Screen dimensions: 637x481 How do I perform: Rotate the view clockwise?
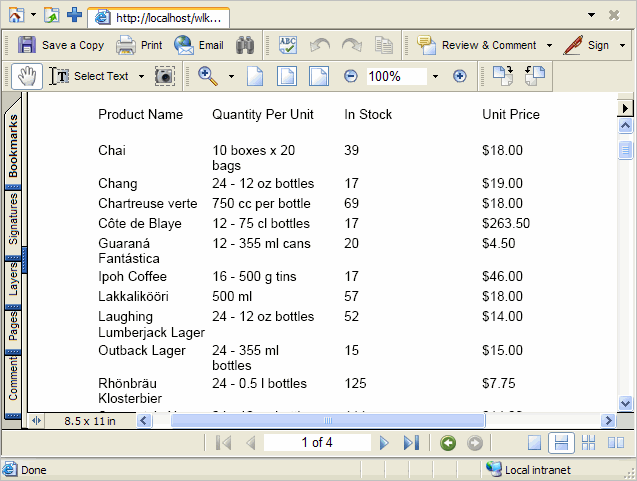[x=503, y=76]
